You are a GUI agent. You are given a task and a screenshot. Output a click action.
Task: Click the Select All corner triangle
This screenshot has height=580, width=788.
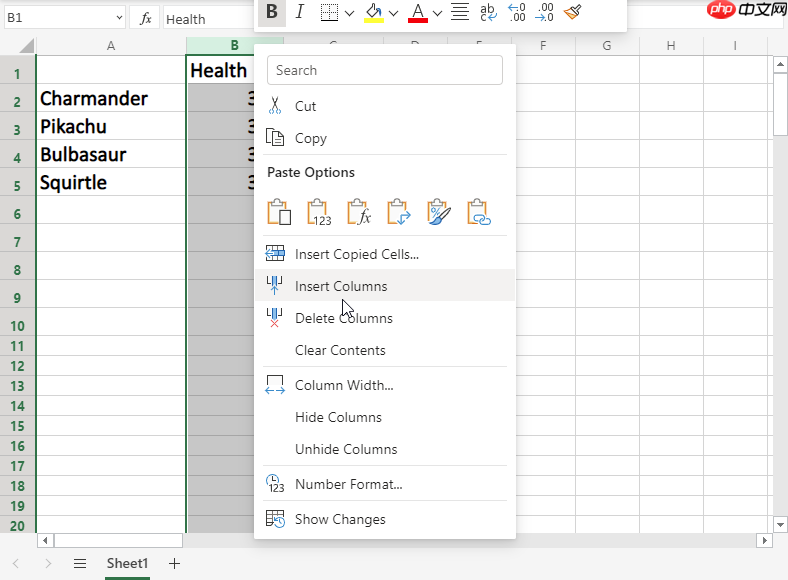point(27,46)
